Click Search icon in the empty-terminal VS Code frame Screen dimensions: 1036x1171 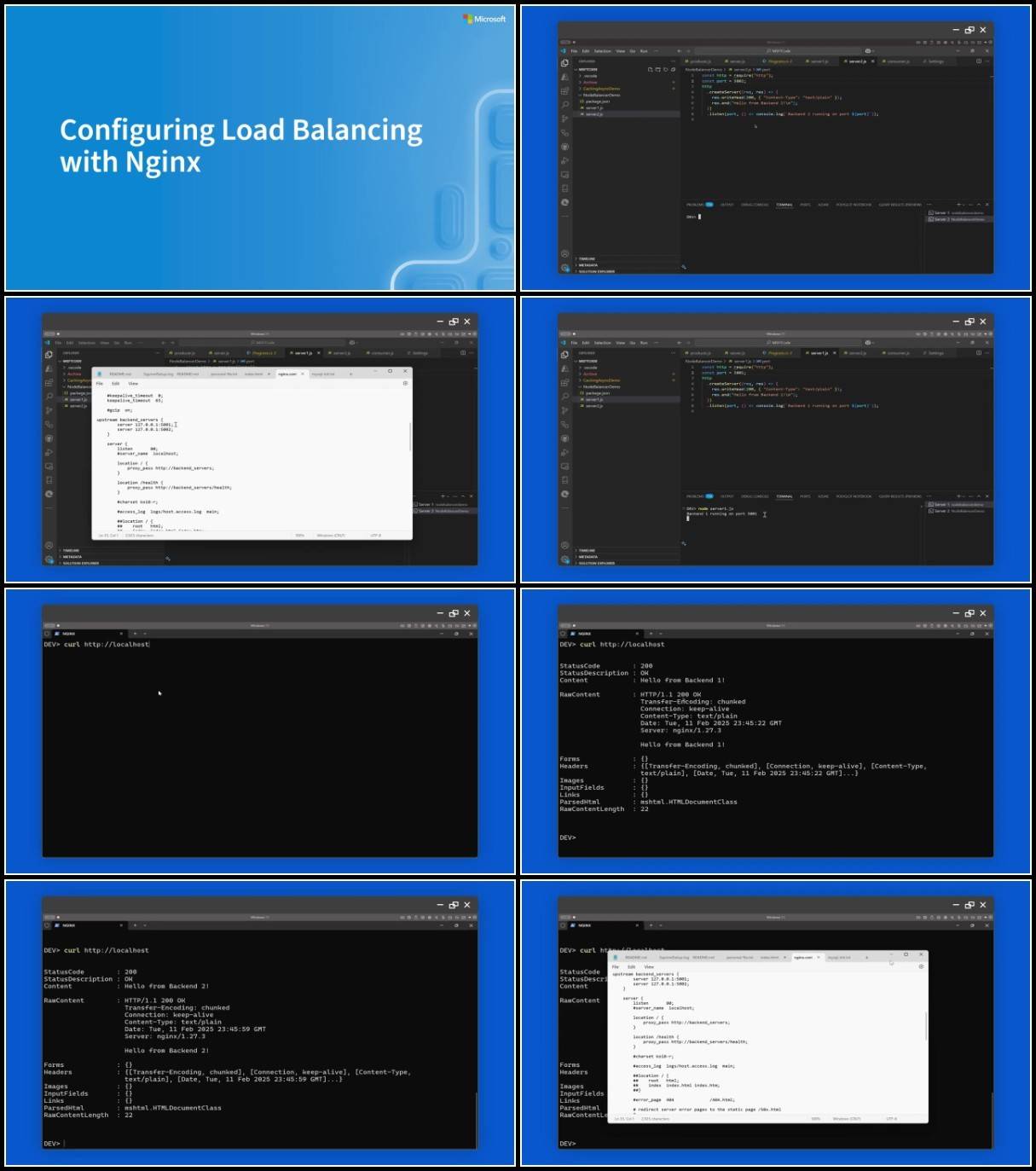point(564,105)
